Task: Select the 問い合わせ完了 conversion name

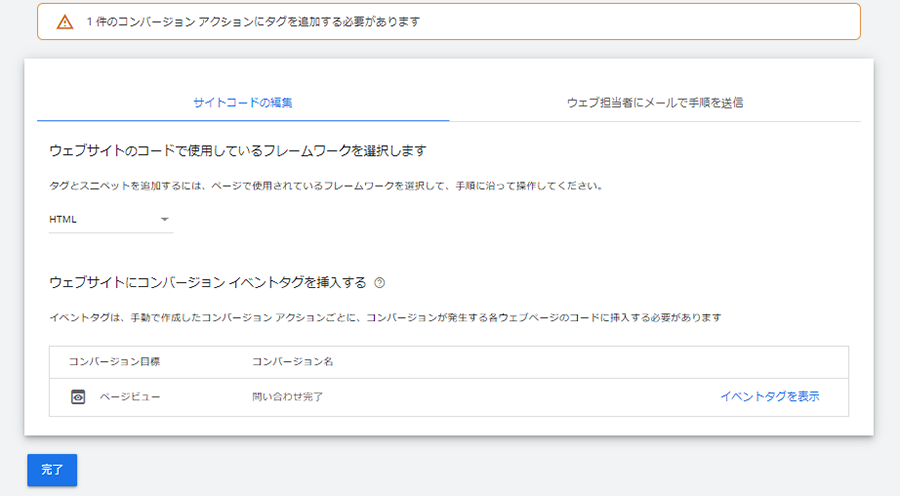Action: 288,397
